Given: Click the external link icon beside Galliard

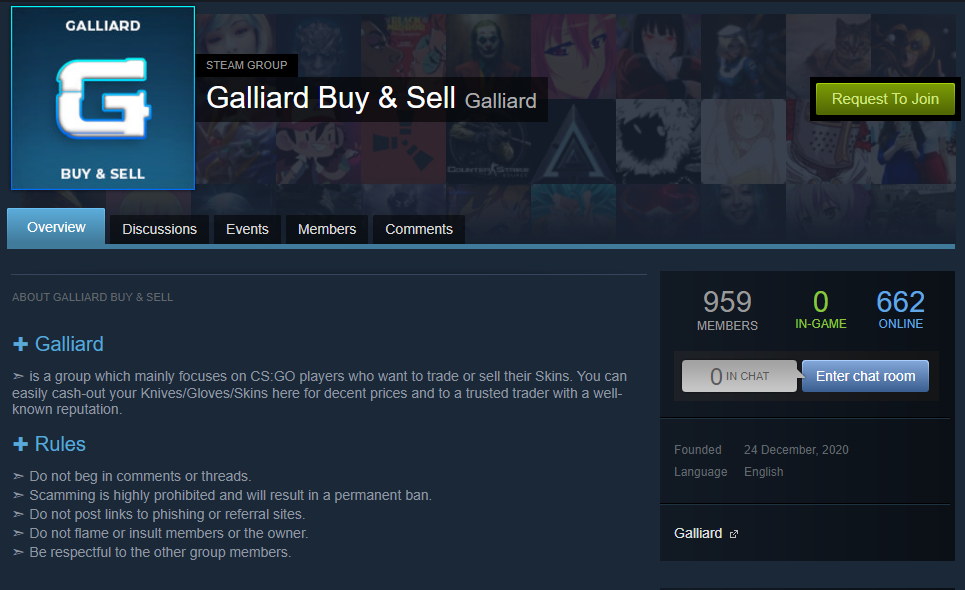Looking at the screenshot, I should (x=734, y=534).
